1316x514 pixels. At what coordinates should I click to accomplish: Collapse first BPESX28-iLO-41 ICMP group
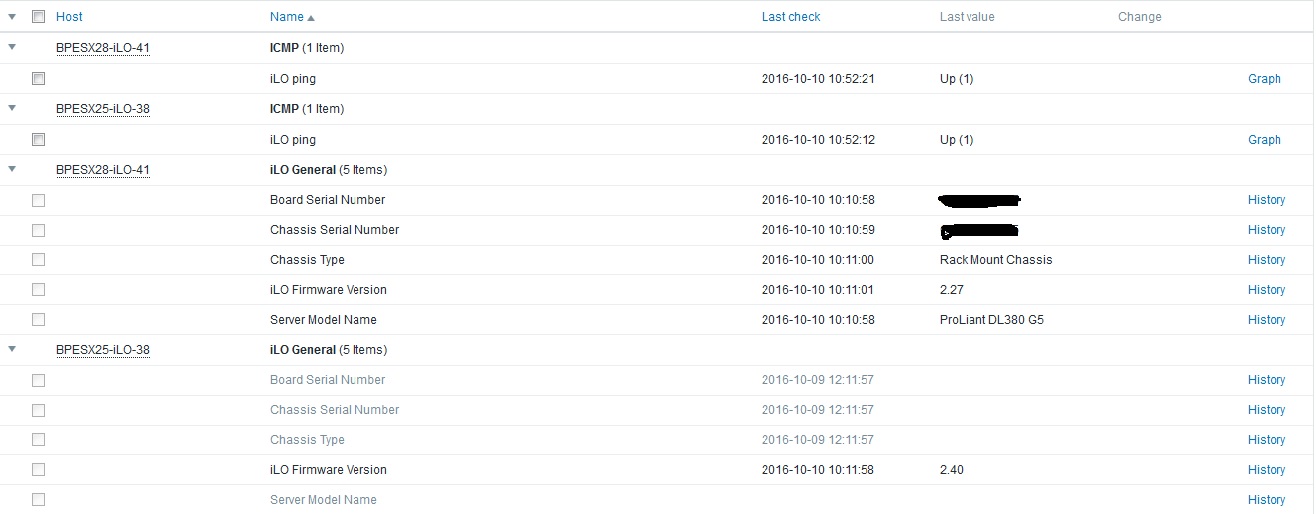click(x=12, y=47)
